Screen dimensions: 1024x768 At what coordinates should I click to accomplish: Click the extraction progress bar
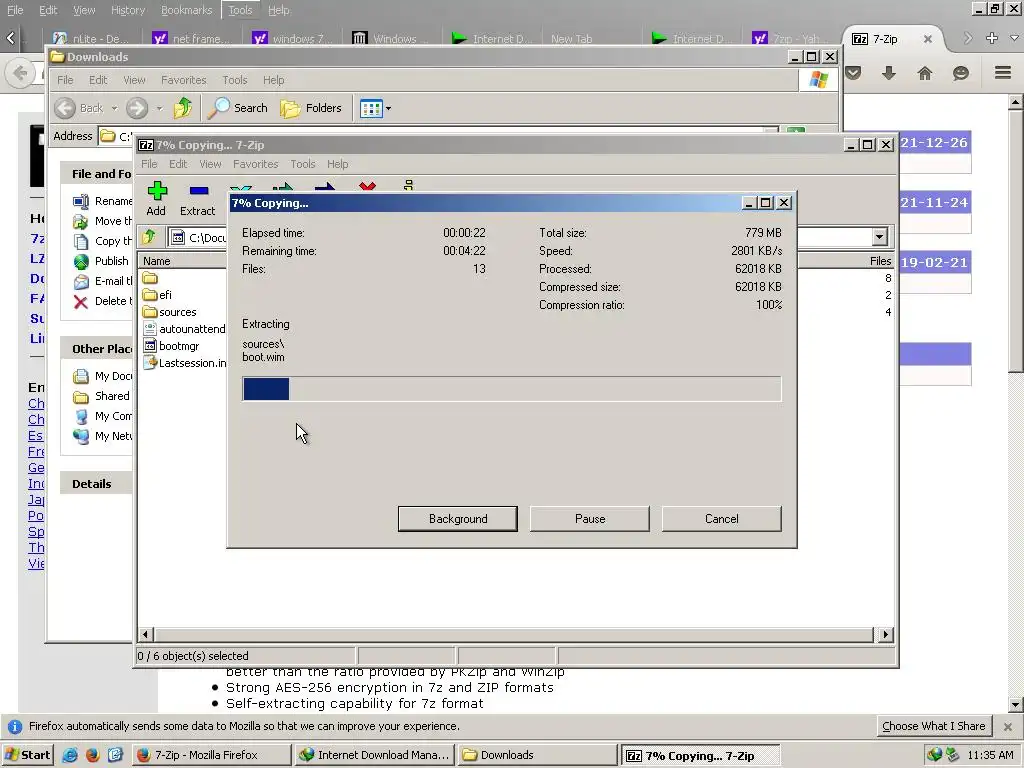tap(511, 389)
